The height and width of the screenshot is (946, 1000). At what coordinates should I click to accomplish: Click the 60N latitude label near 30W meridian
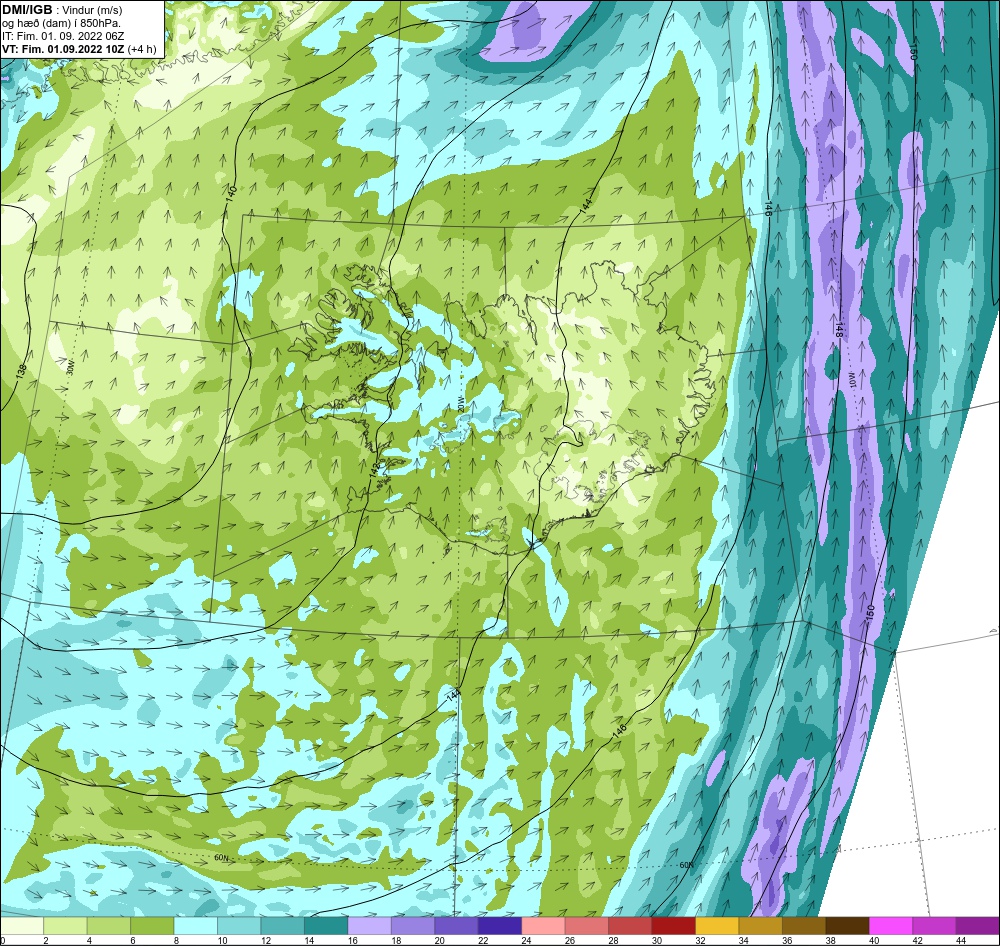pos(221,857)
